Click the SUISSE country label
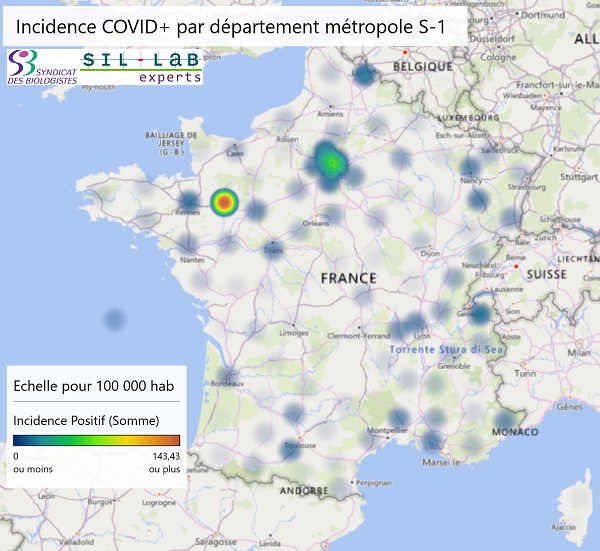The image size is (600, 551). [x=547, y=273]
